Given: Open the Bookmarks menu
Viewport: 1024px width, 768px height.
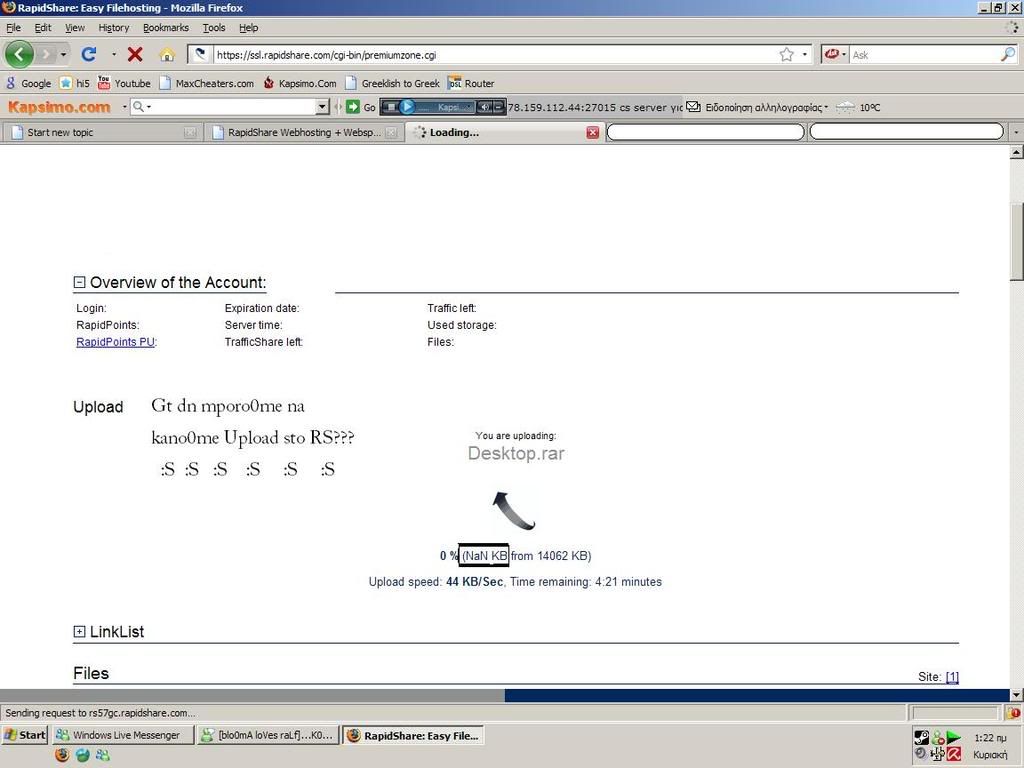Looking at the screenshot, I should coord(165,28).
